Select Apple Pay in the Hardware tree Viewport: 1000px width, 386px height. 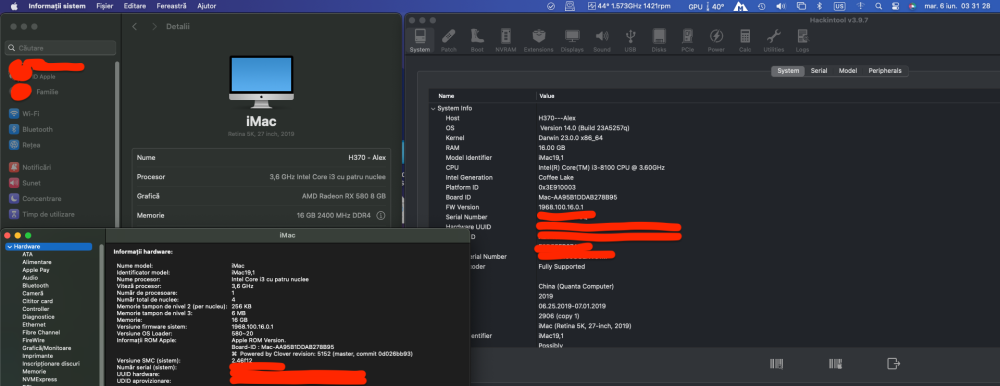[36, 270]
